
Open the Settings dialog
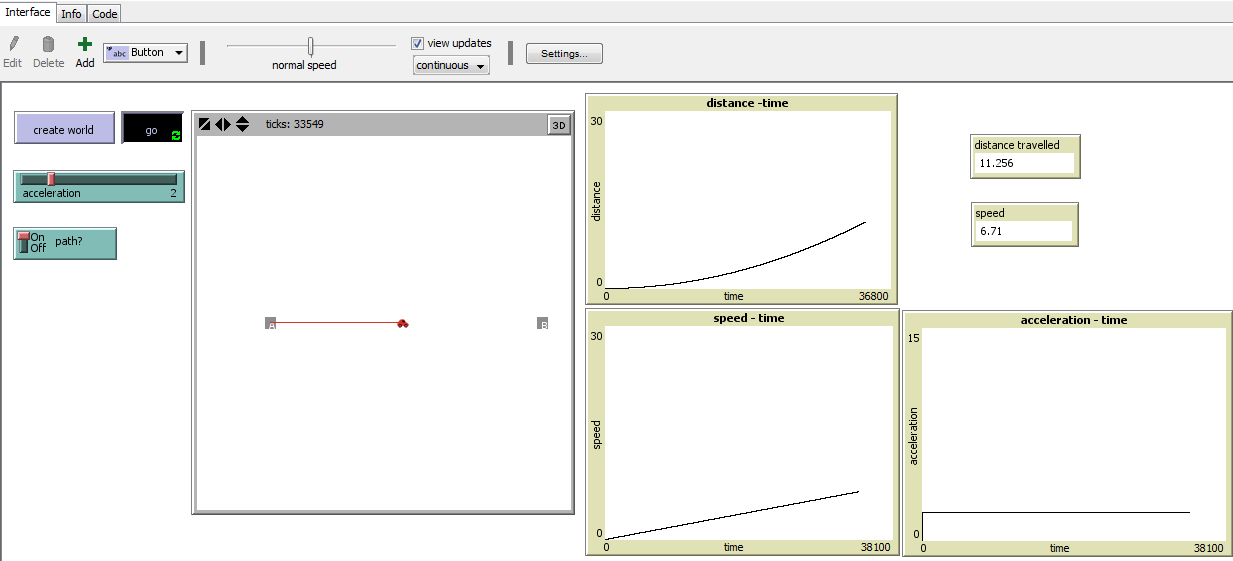click(x=564, y=54)
